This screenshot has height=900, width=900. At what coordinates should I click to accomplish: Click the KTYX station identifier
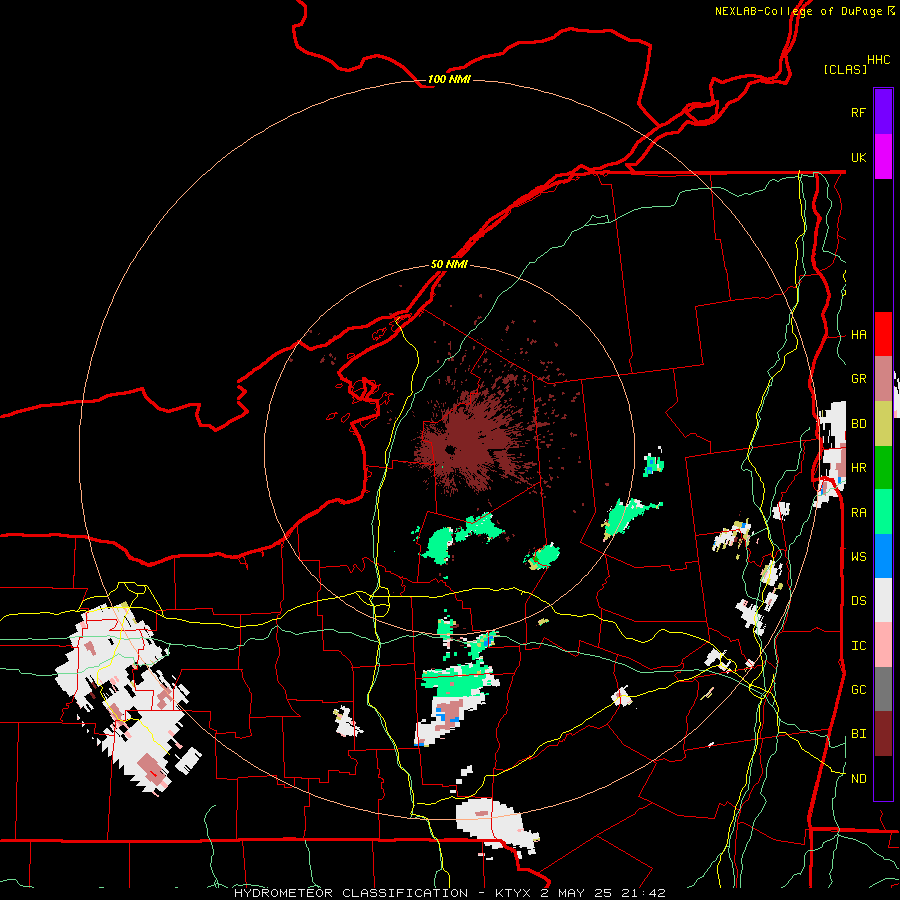coord(514,893)
